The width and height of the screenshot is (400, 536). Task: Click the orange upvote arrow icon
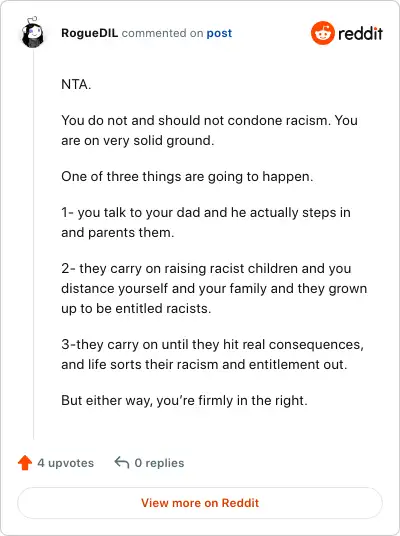pos(25,463)
